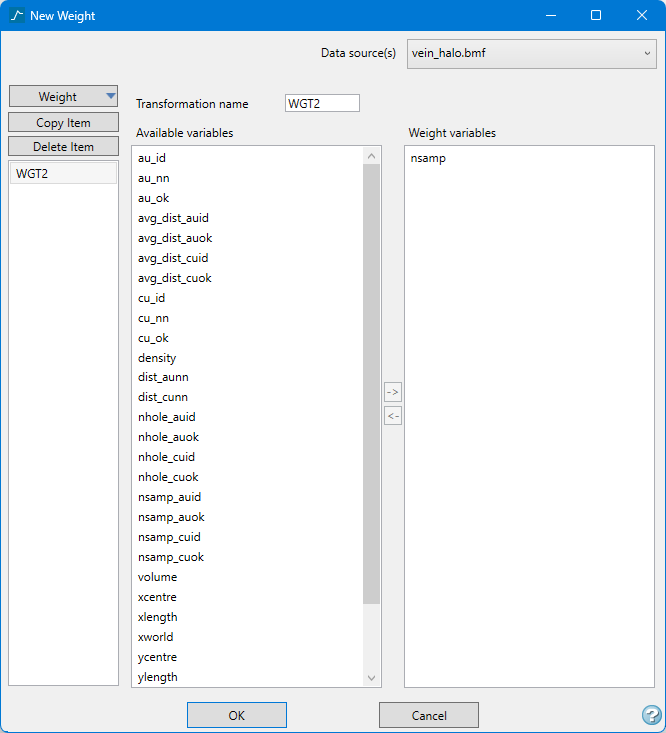Remove weight variable with <- arrow button
Screen dimensions: 666x733
point(393,415)
